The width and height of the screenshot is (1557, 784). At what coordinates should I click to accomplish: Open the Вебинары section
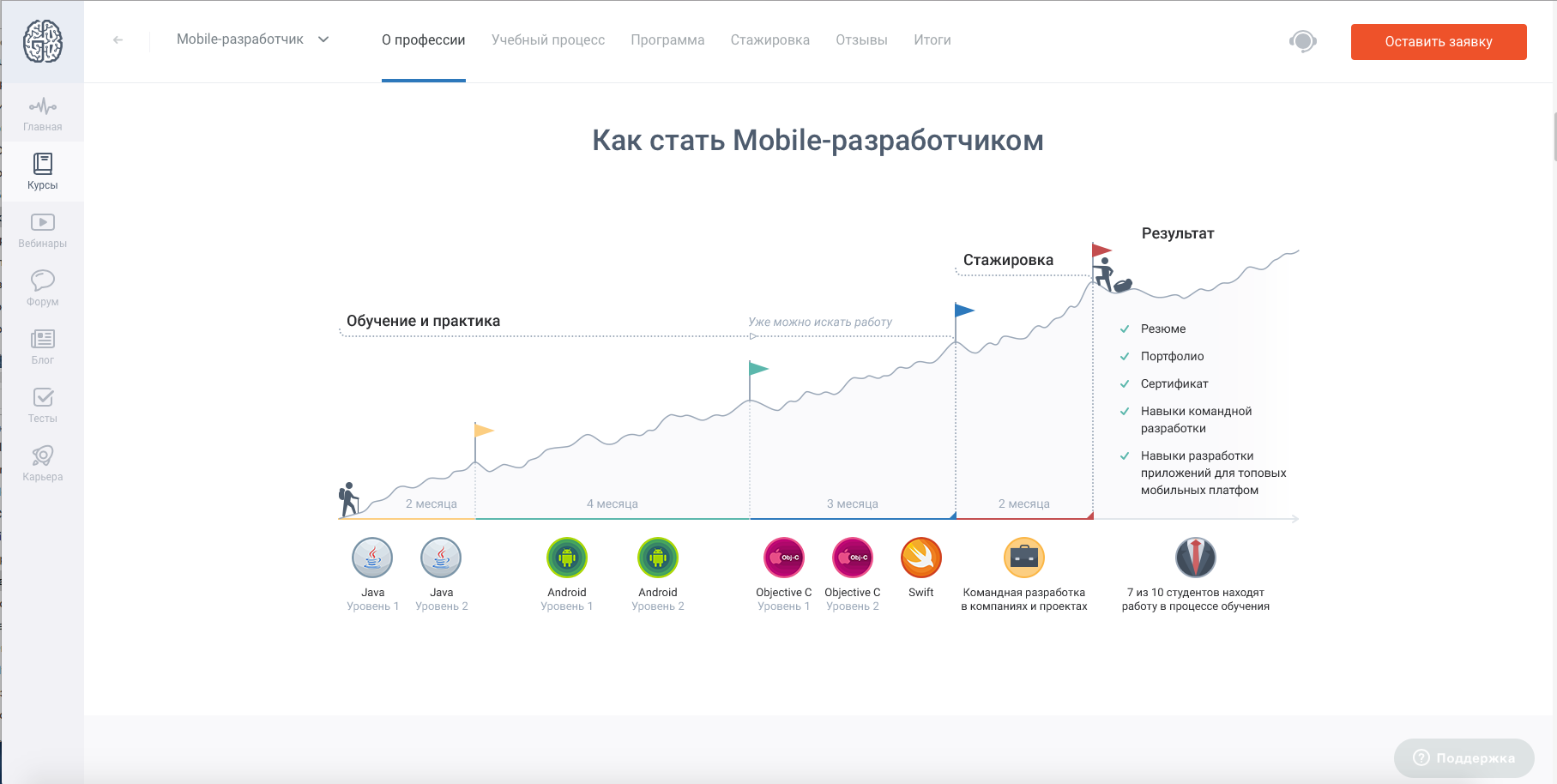[x=42, y=231]
